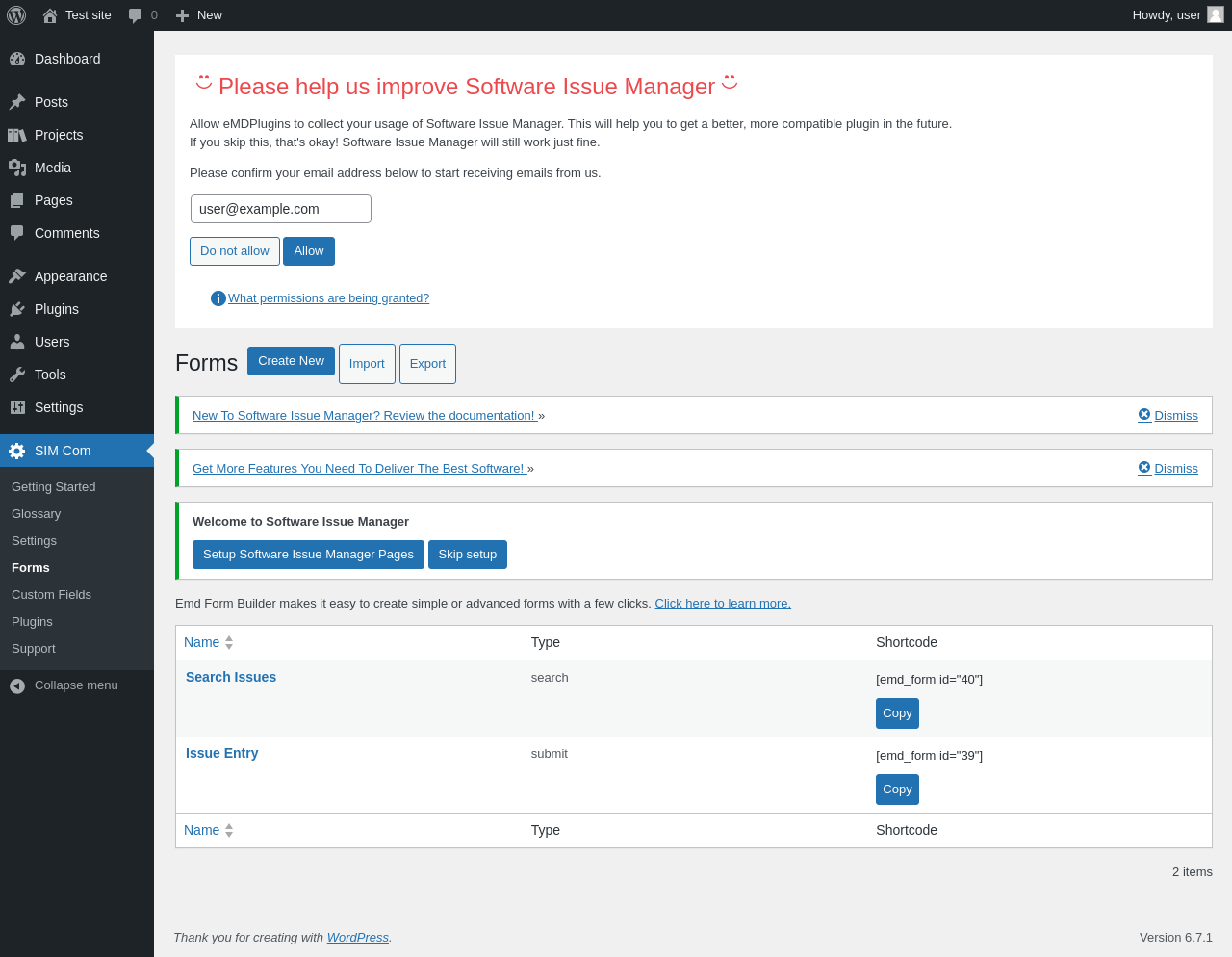Click the SIM Com gear icon
The height and width of the screenshot is (957, 1232).
17,451
